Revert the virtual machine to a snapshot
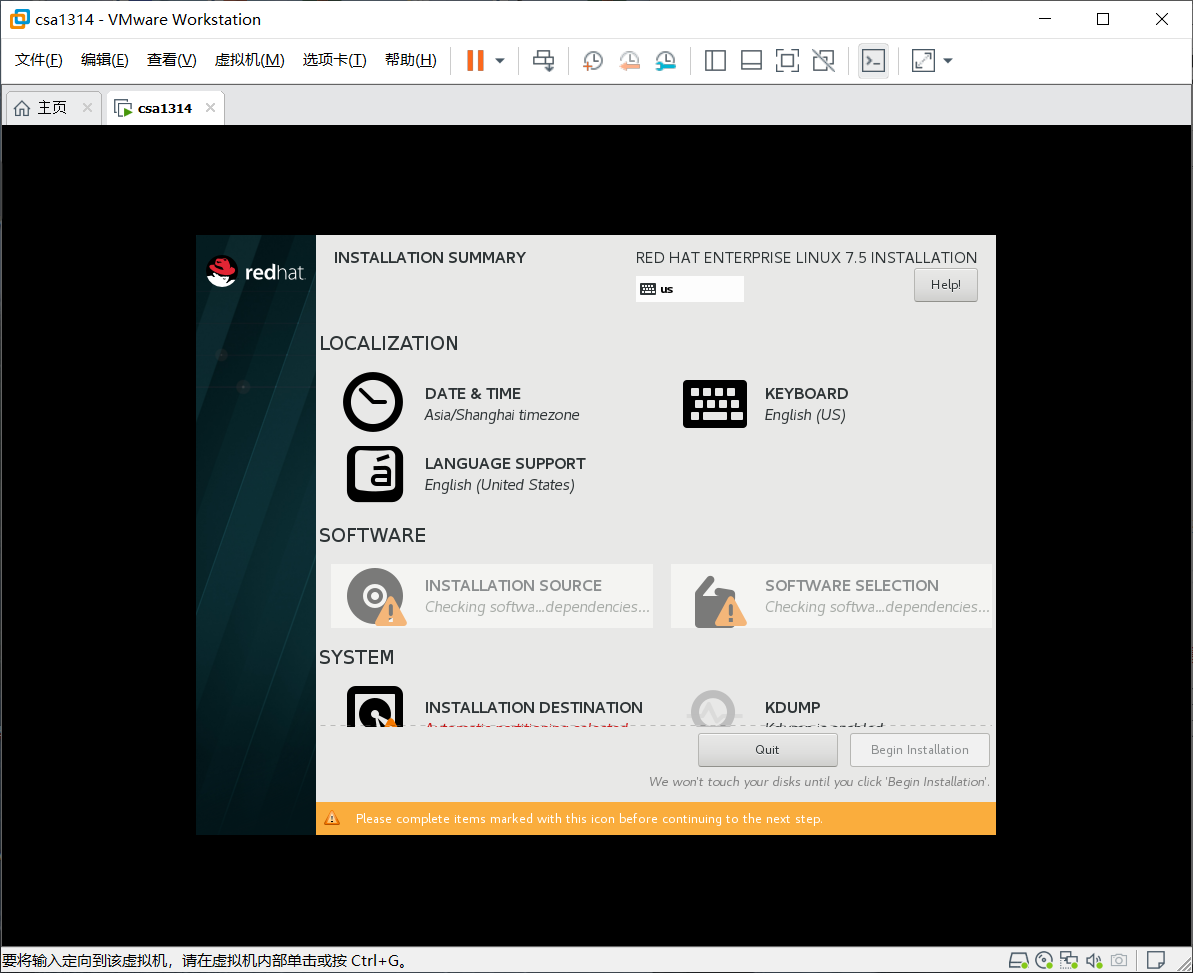Screen dimensions: 1193x973 (629, 60)
